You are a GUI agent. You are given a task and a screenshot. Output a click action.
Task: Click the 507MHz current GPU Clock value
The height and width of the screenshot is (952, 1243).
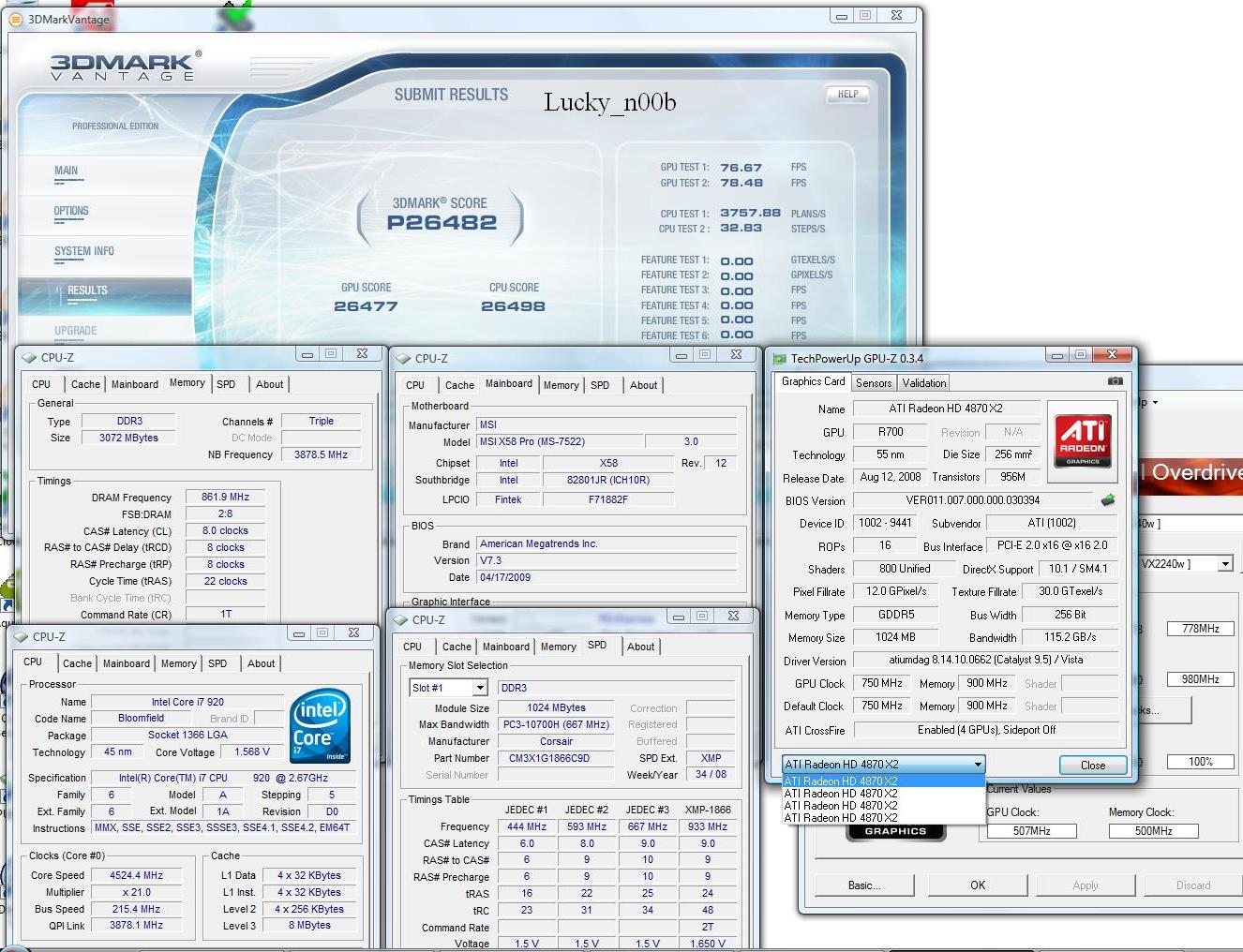1031,831
